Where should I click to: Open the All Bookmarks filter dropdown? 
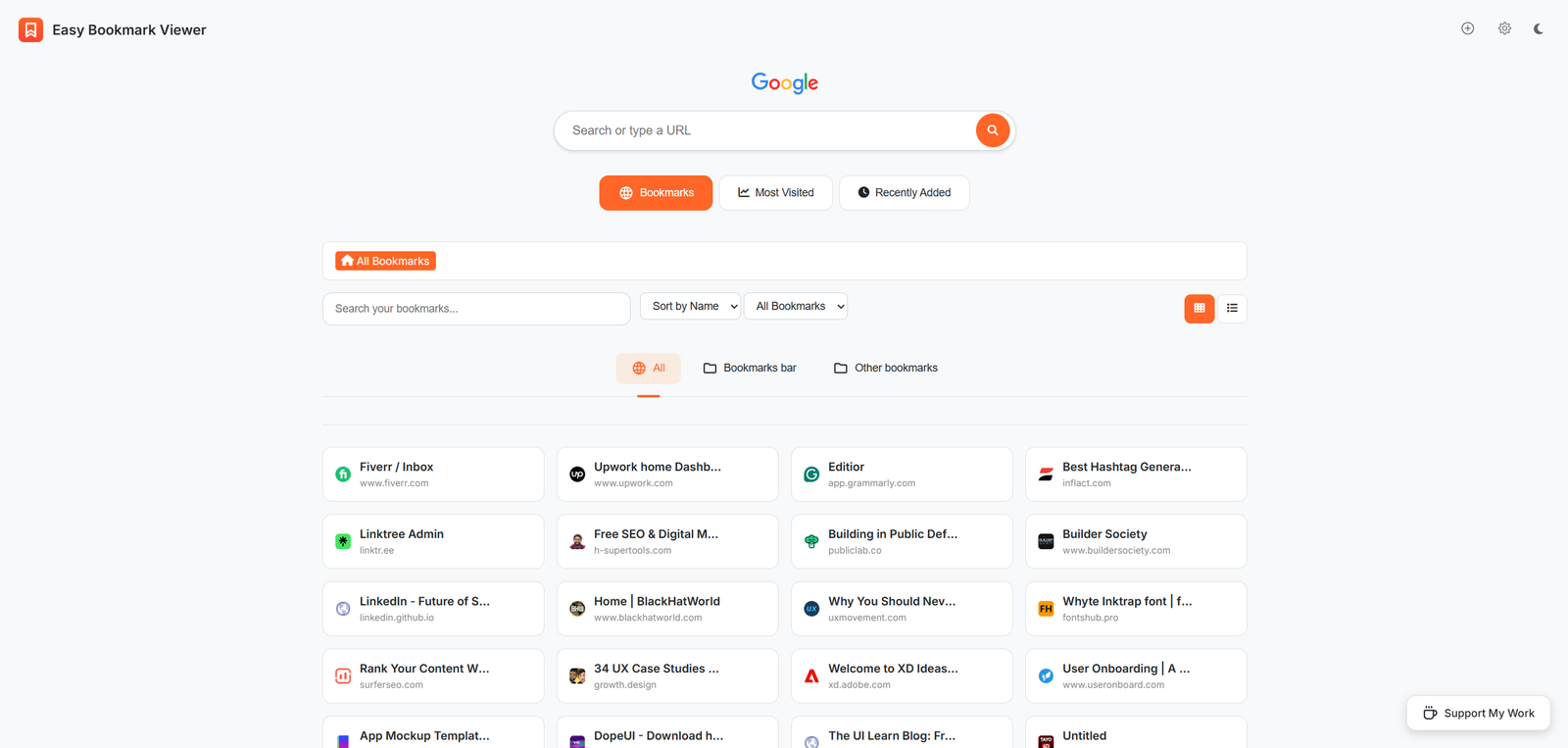pos(796,306)
